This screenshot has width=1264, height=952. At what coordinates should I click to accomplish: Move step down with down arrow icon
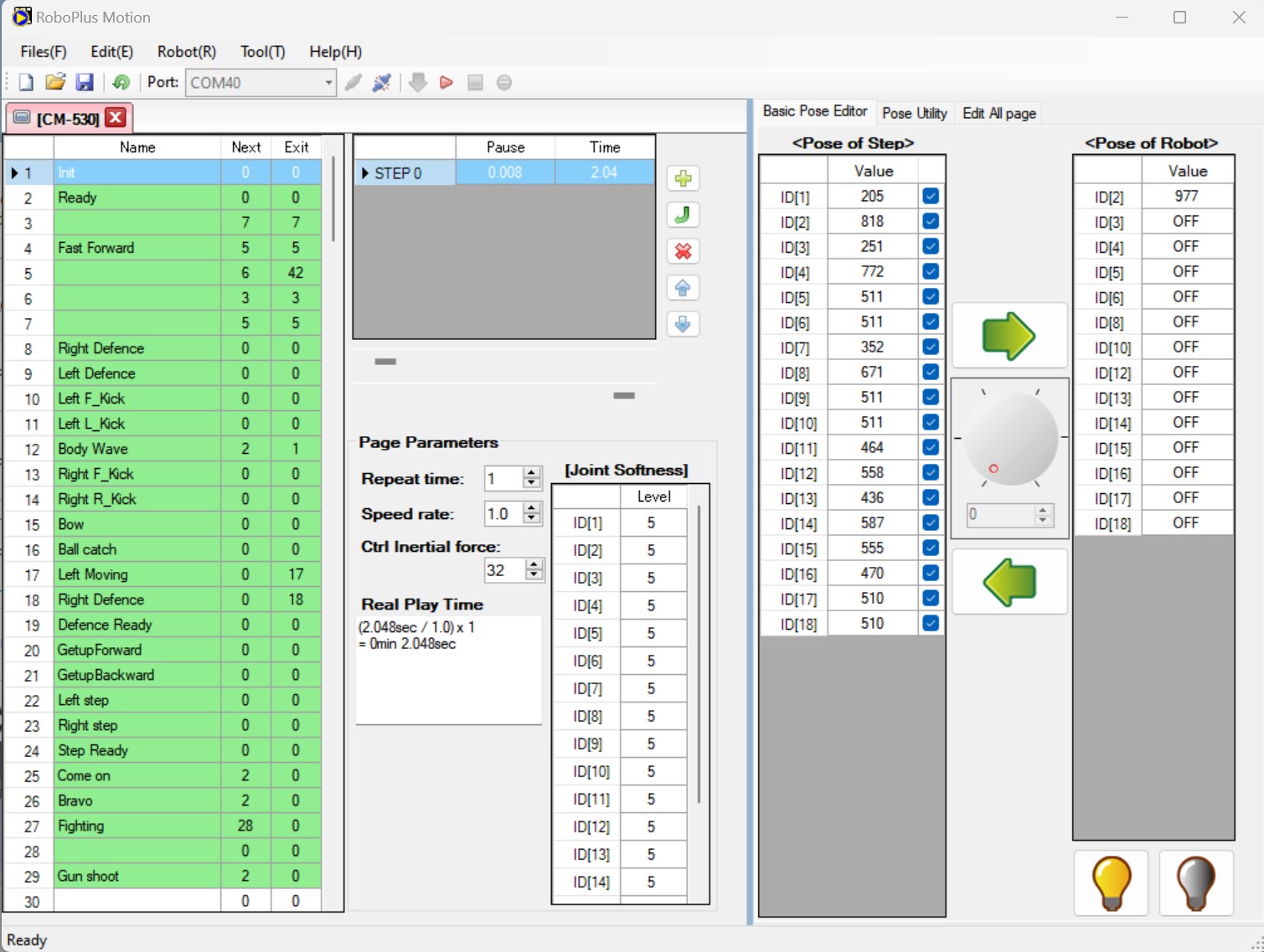click(x=684, y=324)
